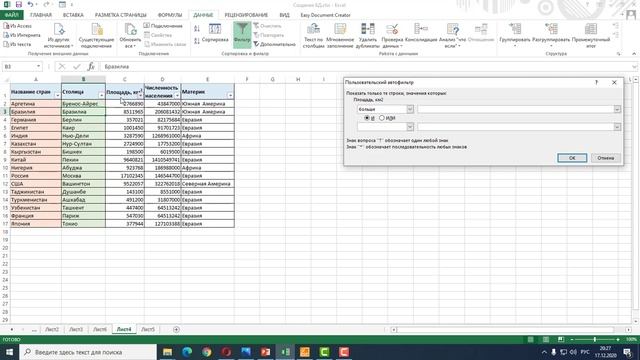The width and height of the screenshot is (640, 360).
Task: Click the formula bar showing Бразилиа
Action: tap(367, 66)
